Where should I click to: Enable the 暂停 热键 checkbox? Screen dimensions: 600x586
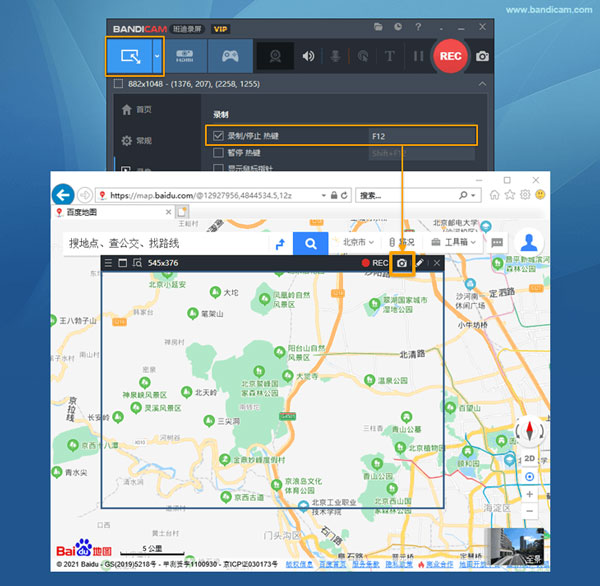tap(218, 153)
